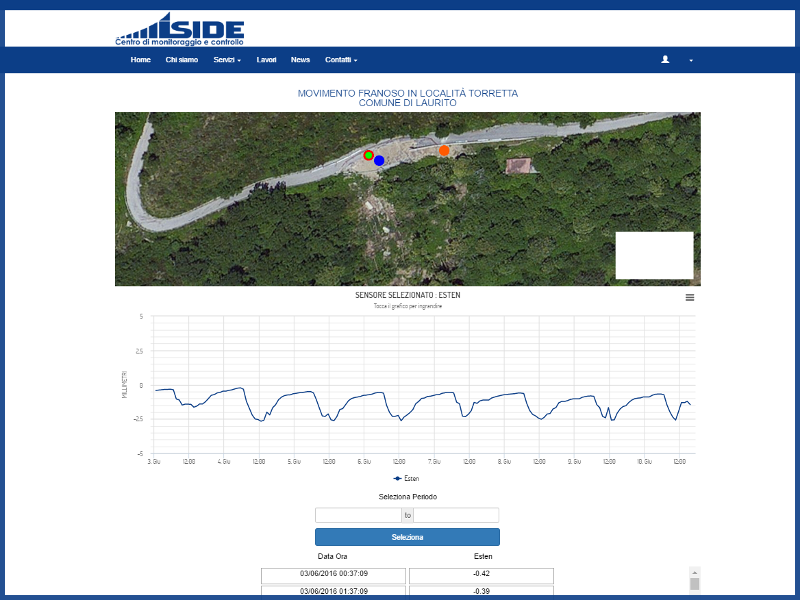The width and height of the screenshot is (800, 600).
Task: Click the white box on the map
Action: (654, 256)
